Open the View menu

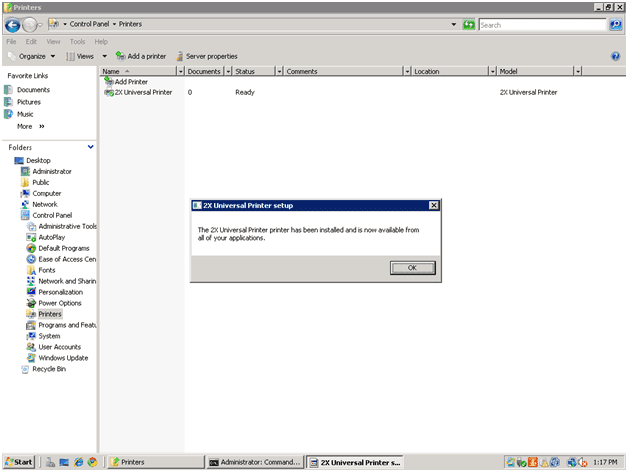click(53, 42)
